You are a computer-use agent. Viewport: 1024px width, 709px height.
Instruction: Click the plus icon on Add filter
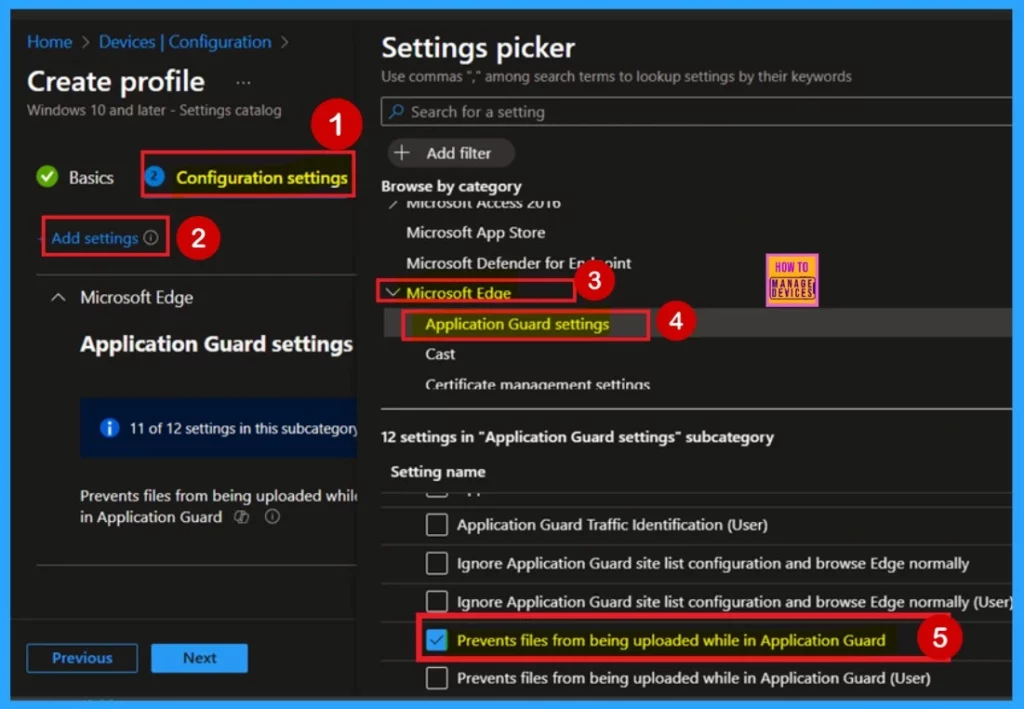pos(402,153)
